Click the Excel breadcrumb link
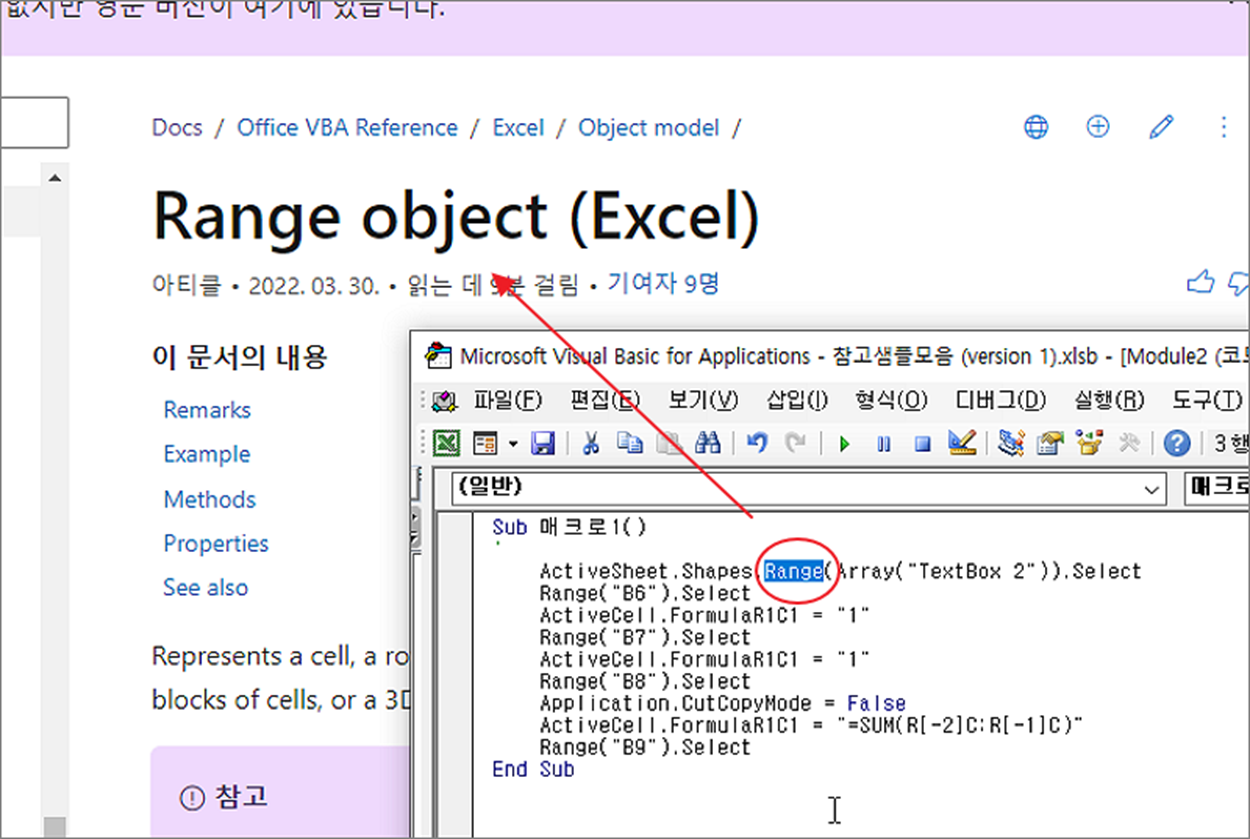 click(518, 128)
